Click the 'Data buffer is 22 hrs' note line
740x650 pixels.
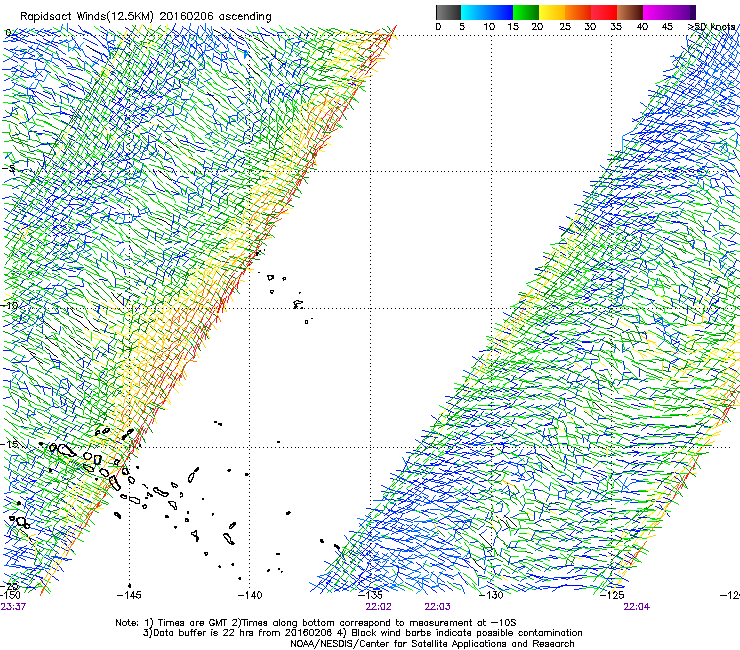[362, 633]
